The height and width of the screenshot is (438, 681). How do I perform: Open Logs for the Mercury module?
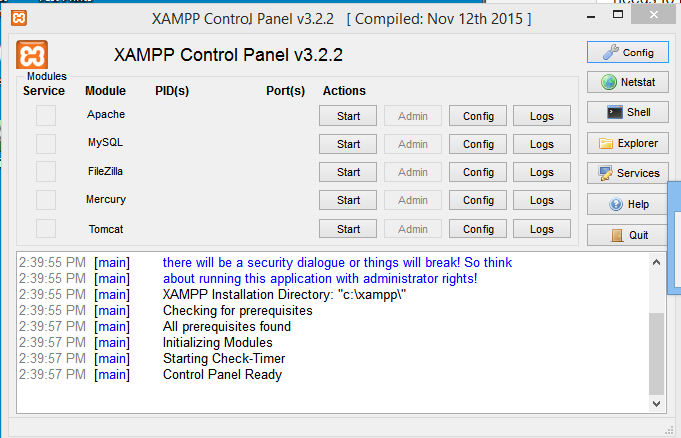pos(542,200)
